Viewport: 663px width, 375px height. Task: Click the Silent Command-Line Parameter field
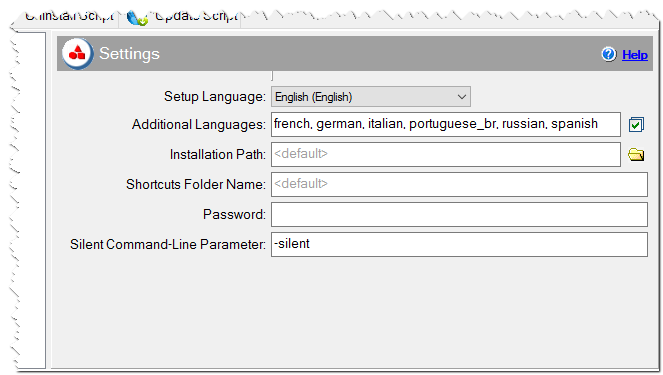(459, 244)
